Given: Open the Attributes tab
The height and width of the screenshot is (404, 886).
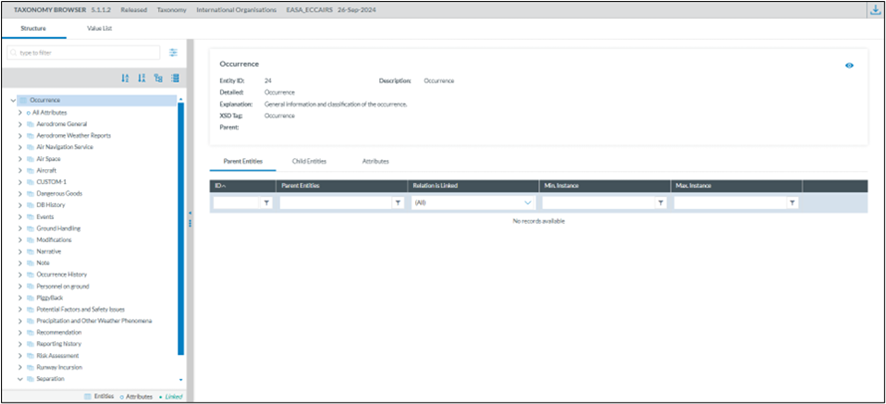Looking at the screenshot, I should coord(375,161).
